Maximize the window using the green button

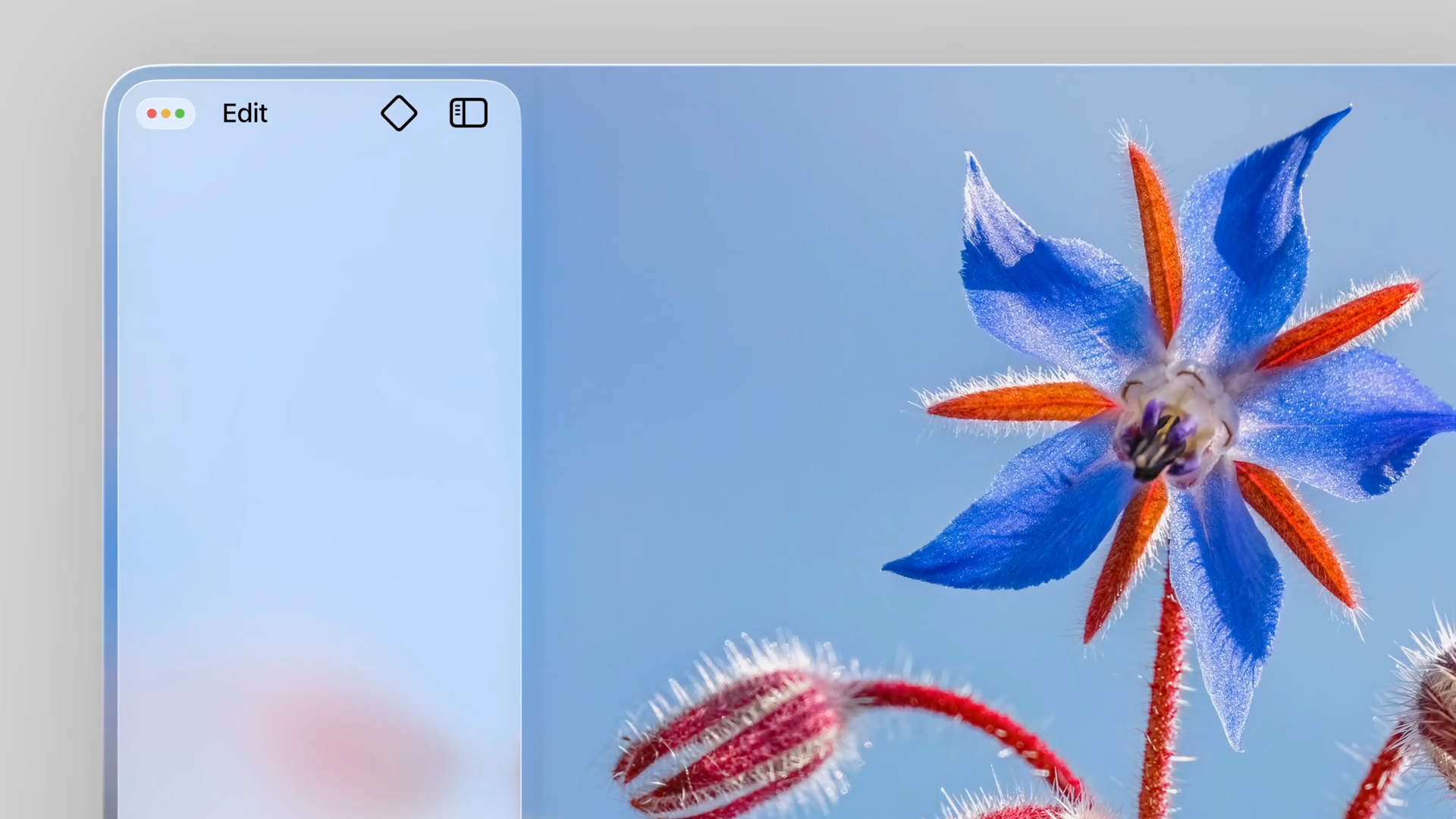(x=180, y=114)
